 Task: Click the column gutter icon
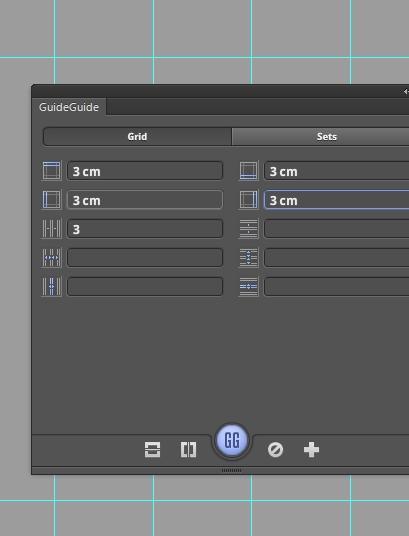(x=52, y=286)
